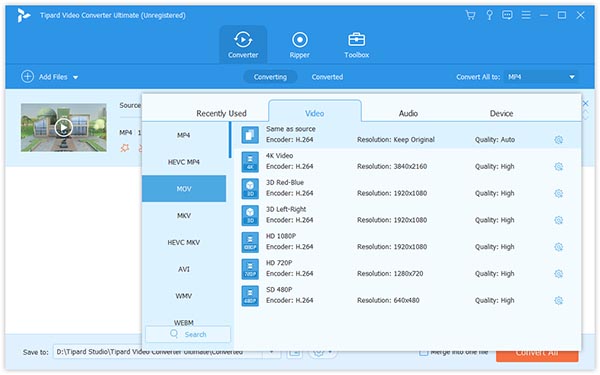Select the Device format tab
Viewport: 600px width, 375px height.
(x=501, y=113)
